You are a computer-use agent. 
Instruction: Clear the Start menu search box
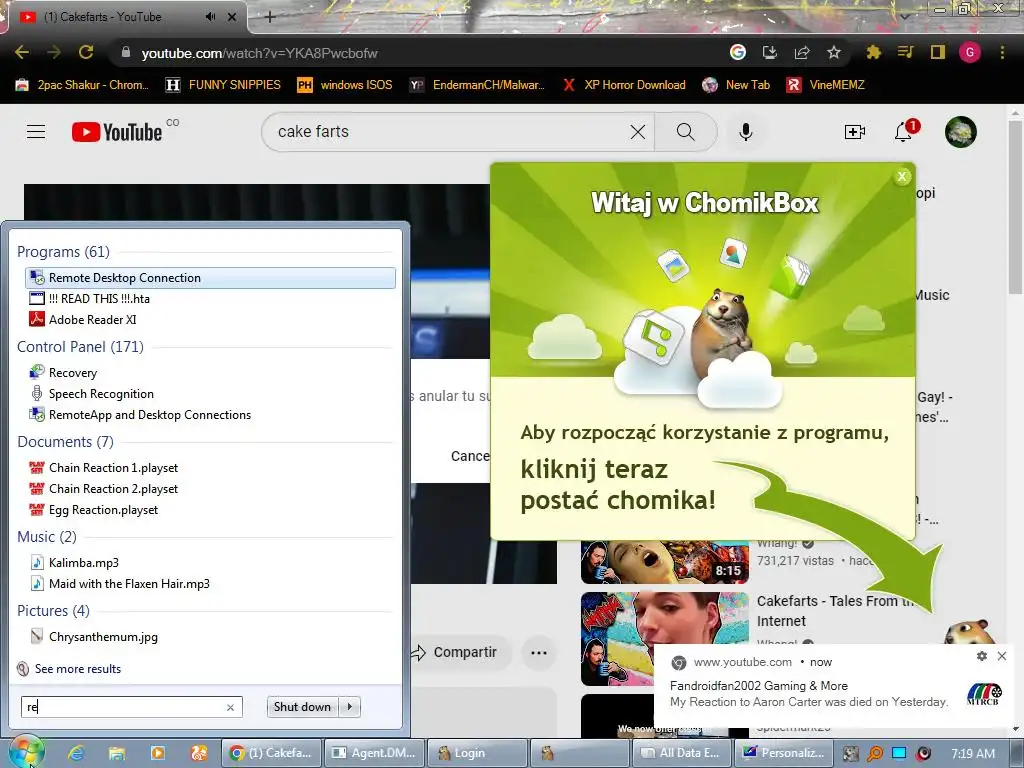click(230, 707)
